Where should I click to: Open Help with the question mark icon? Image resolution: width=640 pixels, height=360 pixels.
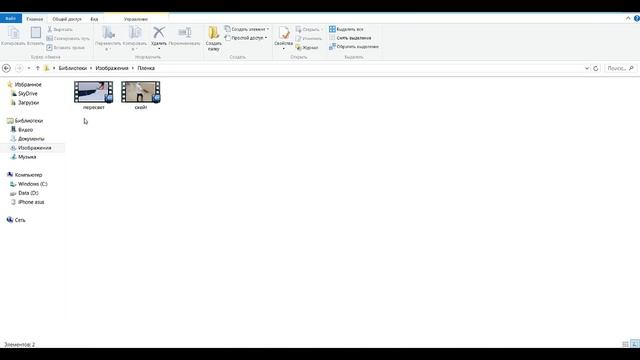click(636, 18)
